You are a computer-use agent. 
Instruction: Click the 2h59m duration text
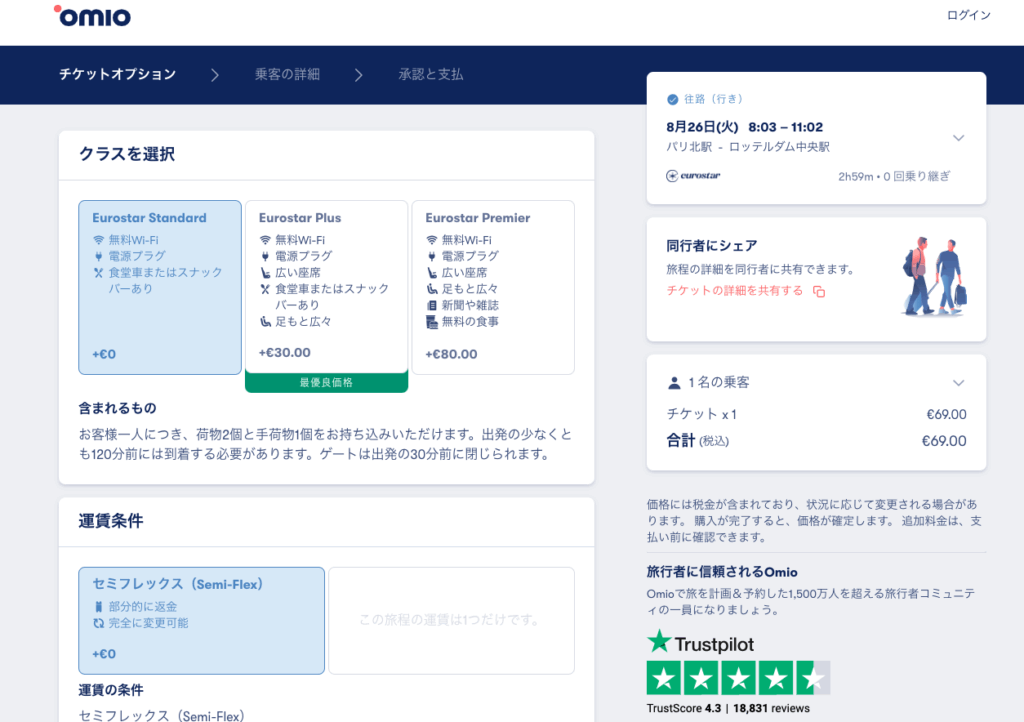click(x=856, y=177)
